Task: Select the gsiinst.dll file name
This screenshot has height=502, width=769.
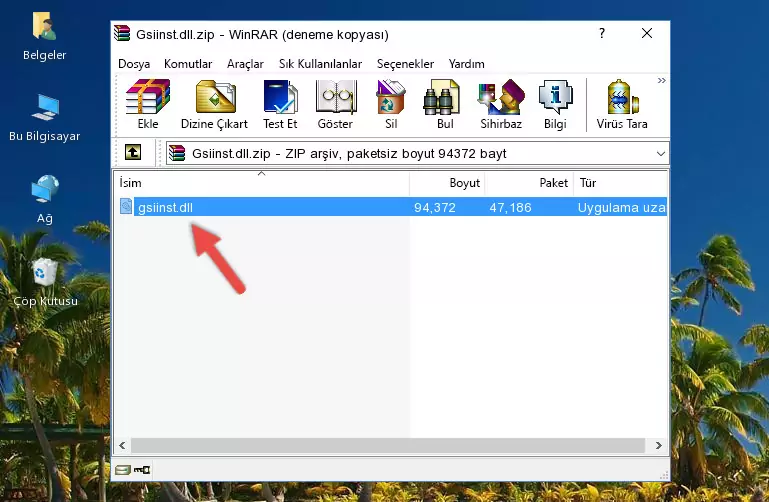Action: [x=165, y=207]
